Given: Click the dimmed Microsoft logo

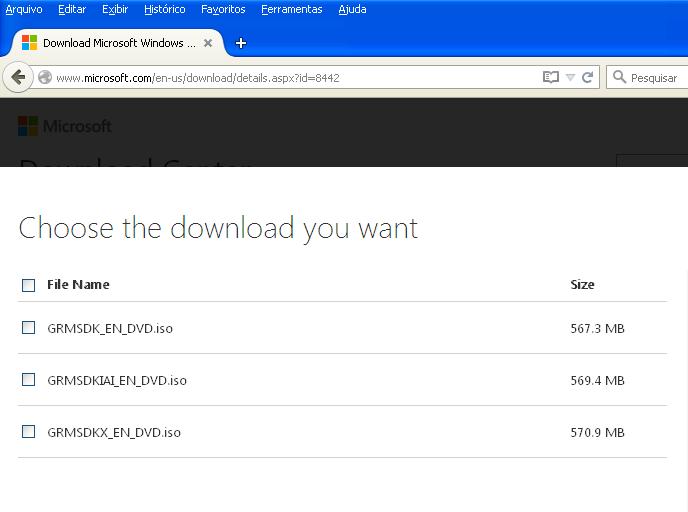Looking at the screenshot, I should [x=64, y=126].
